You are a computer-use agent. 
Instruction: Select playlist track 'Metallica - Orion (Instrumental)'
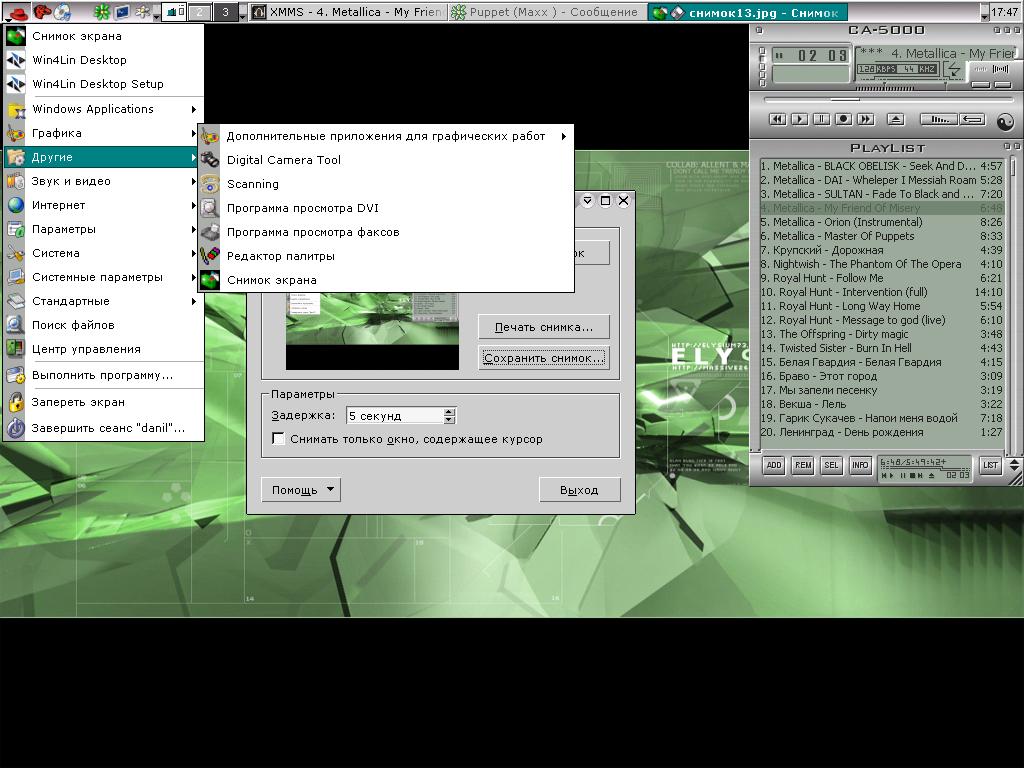coord(881,222)
